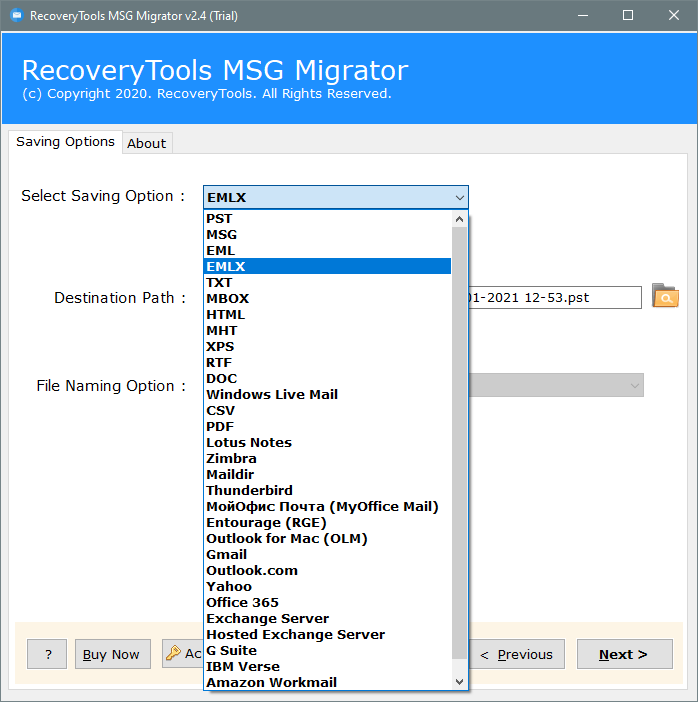Choose Outlook for Mac (OLM) option

click(x=327, y=539)
